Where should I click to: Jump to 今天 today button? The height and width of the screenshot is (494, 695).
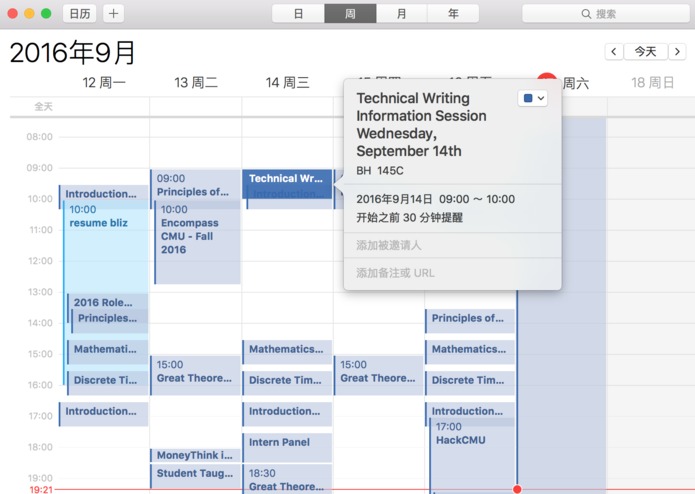(x=645, y=52)
